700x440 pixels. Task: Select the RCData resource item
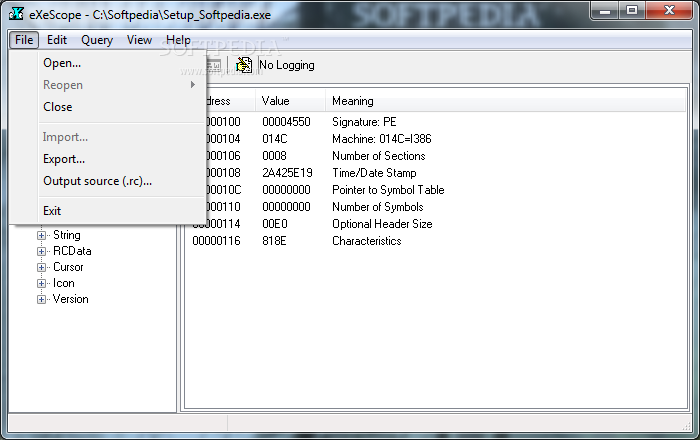pos(72,251)
